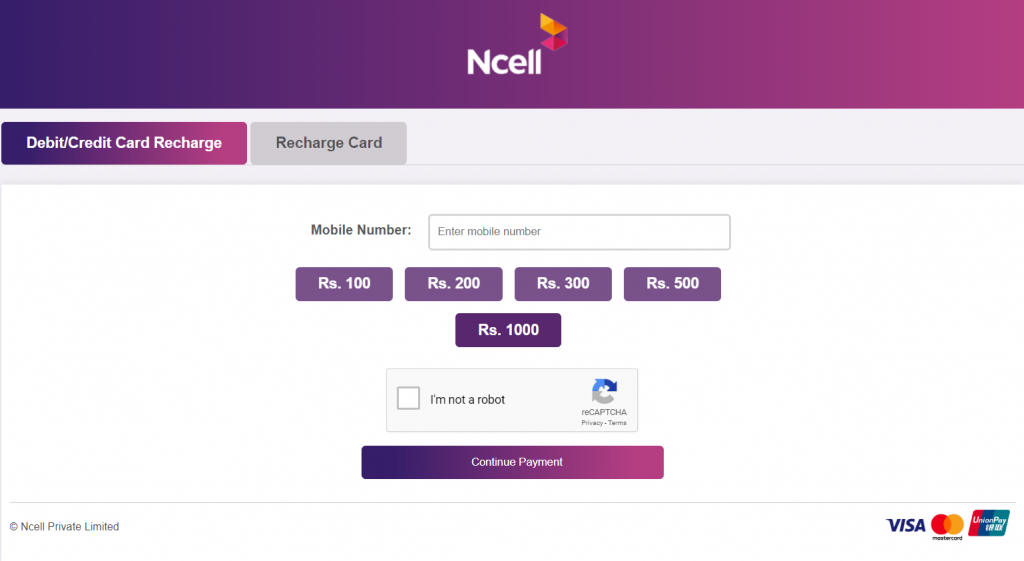Open the reCAPTCHA Terms link

[x=617, y=423]
